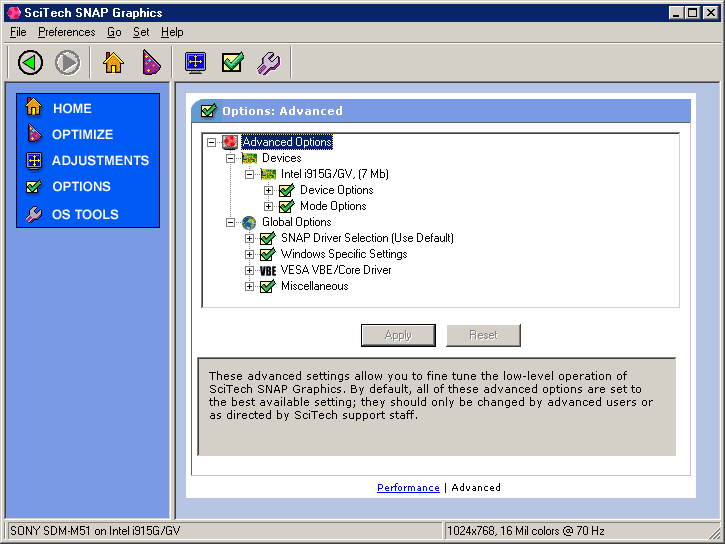Click the checkmark icon beside Device Options

287,190
